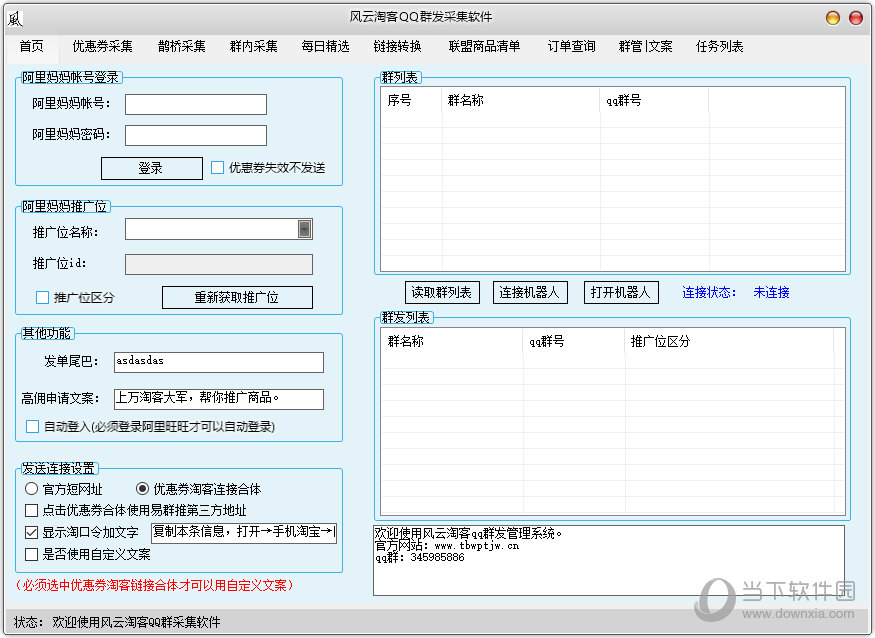The height and width of the screenshot is (638, 875).
Task: Uncheck 显示淘口令加文字 checkbox
Action: coord(32,533)
